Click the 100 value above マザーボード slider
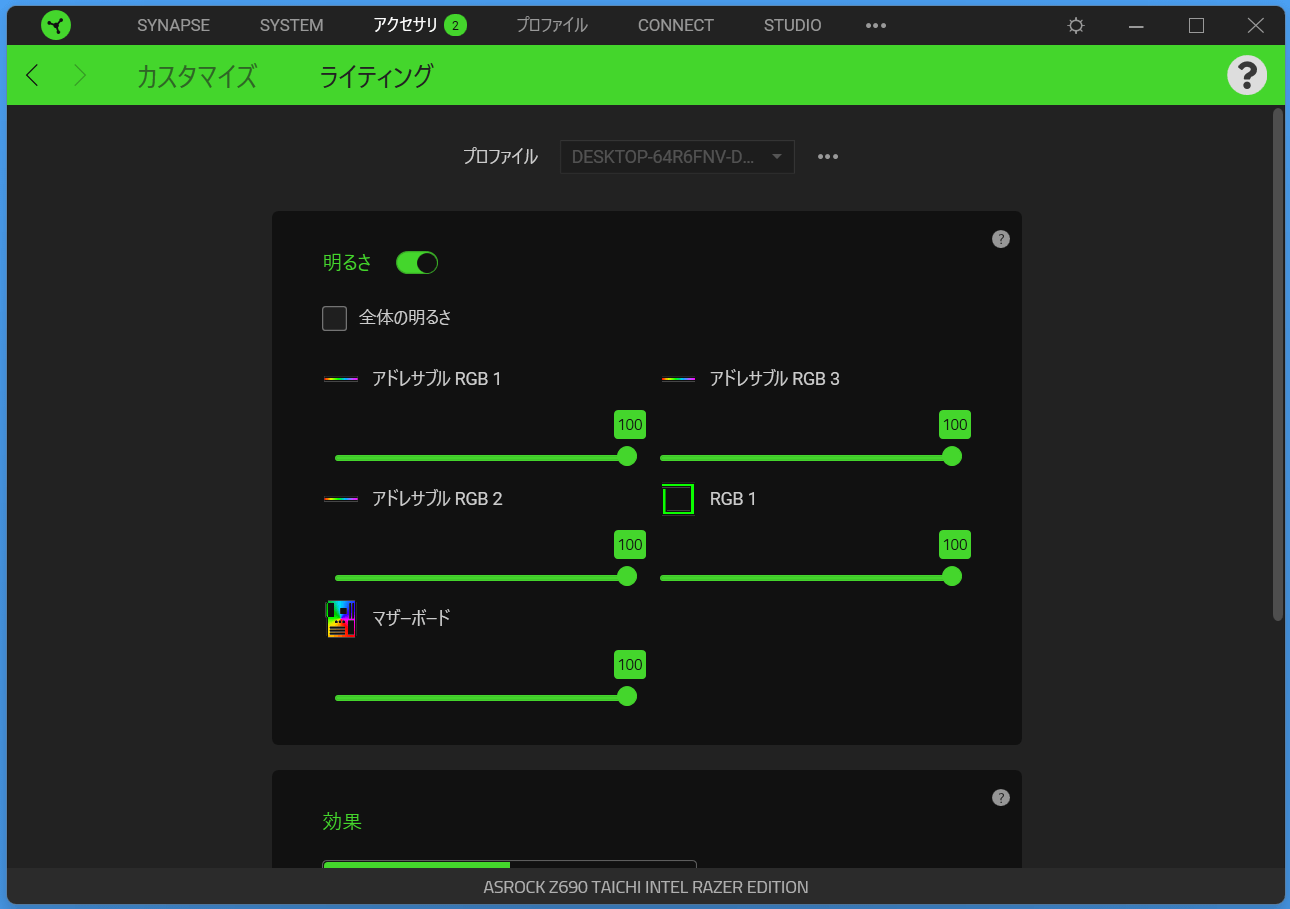This screenshot has width=1290, height=909. point(630,665)
